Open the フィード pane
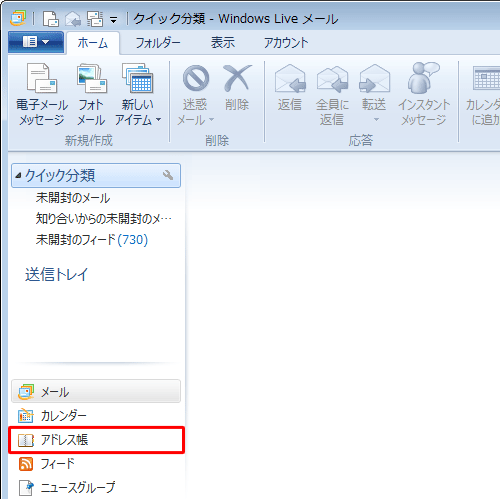500x499 pixels. [x=96, y=464]
